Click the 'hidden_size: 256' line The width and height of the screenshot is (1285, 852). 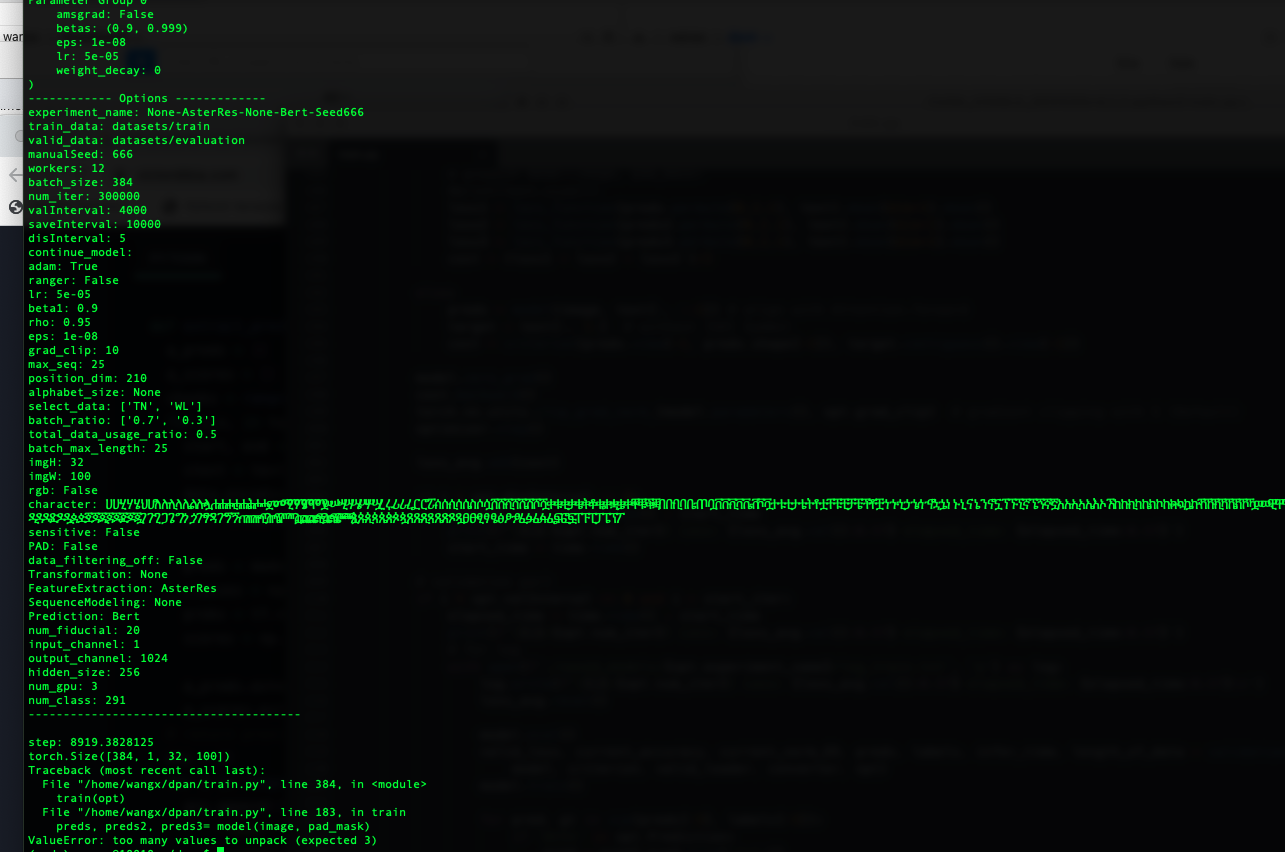pos(84,672)
